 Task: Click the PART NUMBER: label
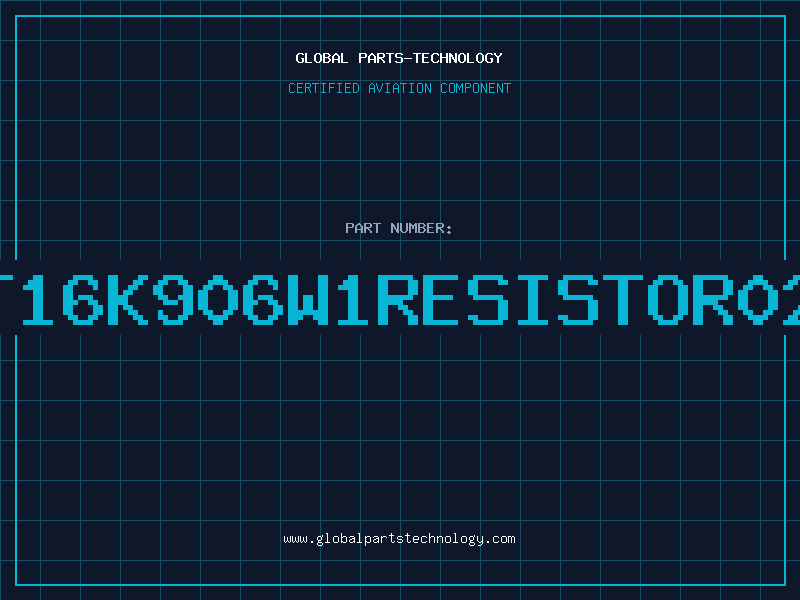(x=398, y=228)
